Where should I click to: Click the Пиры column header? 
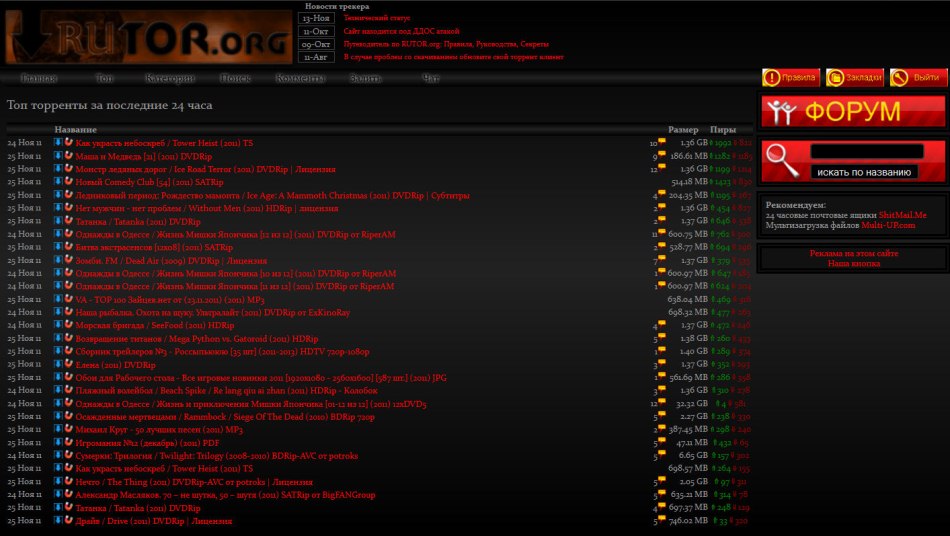click(723, 130)
